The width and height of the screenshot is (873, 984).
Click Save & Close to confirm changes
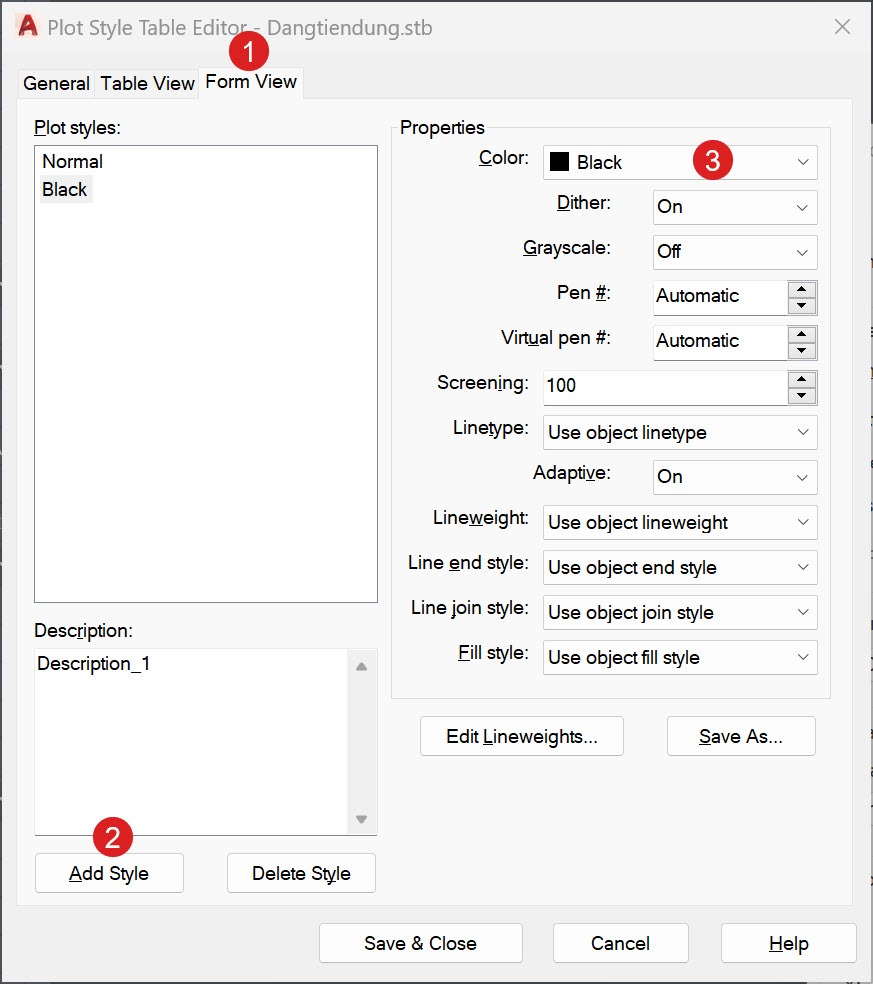coord(420,942)
